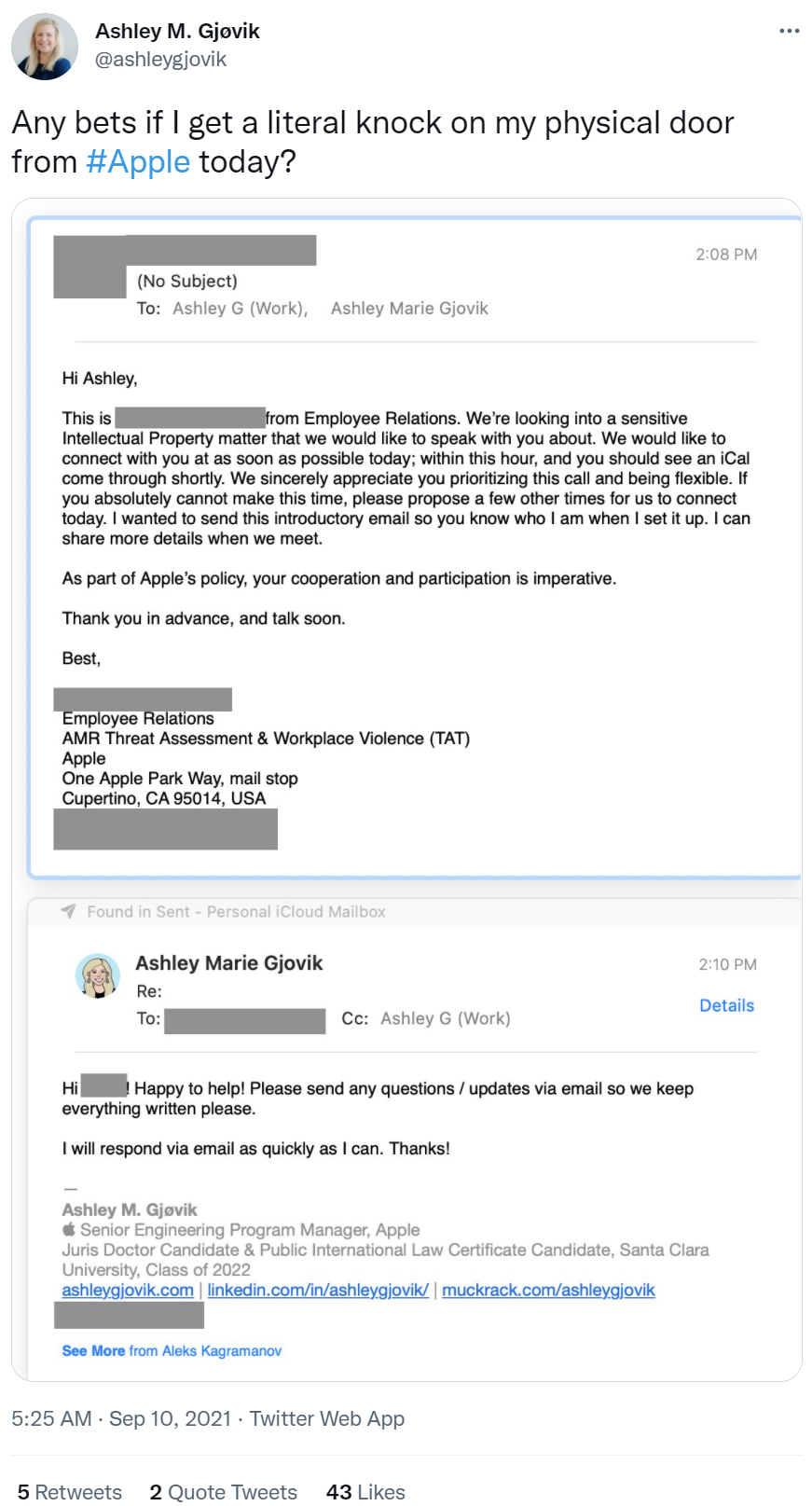Viewport: 812px width, 1506px height.
Task: Click Ashley's round profile photo
Action: 44,47
